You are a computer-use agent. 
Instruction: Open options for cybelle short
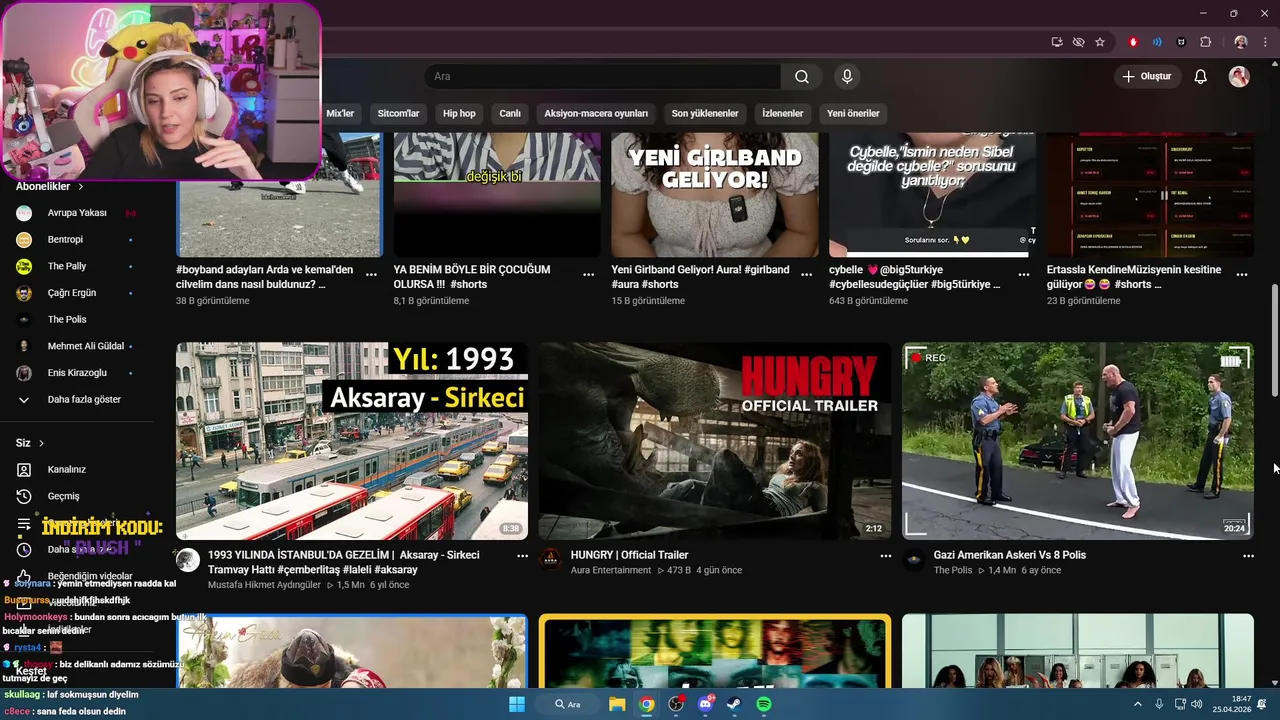click(x=1024, y=274)
